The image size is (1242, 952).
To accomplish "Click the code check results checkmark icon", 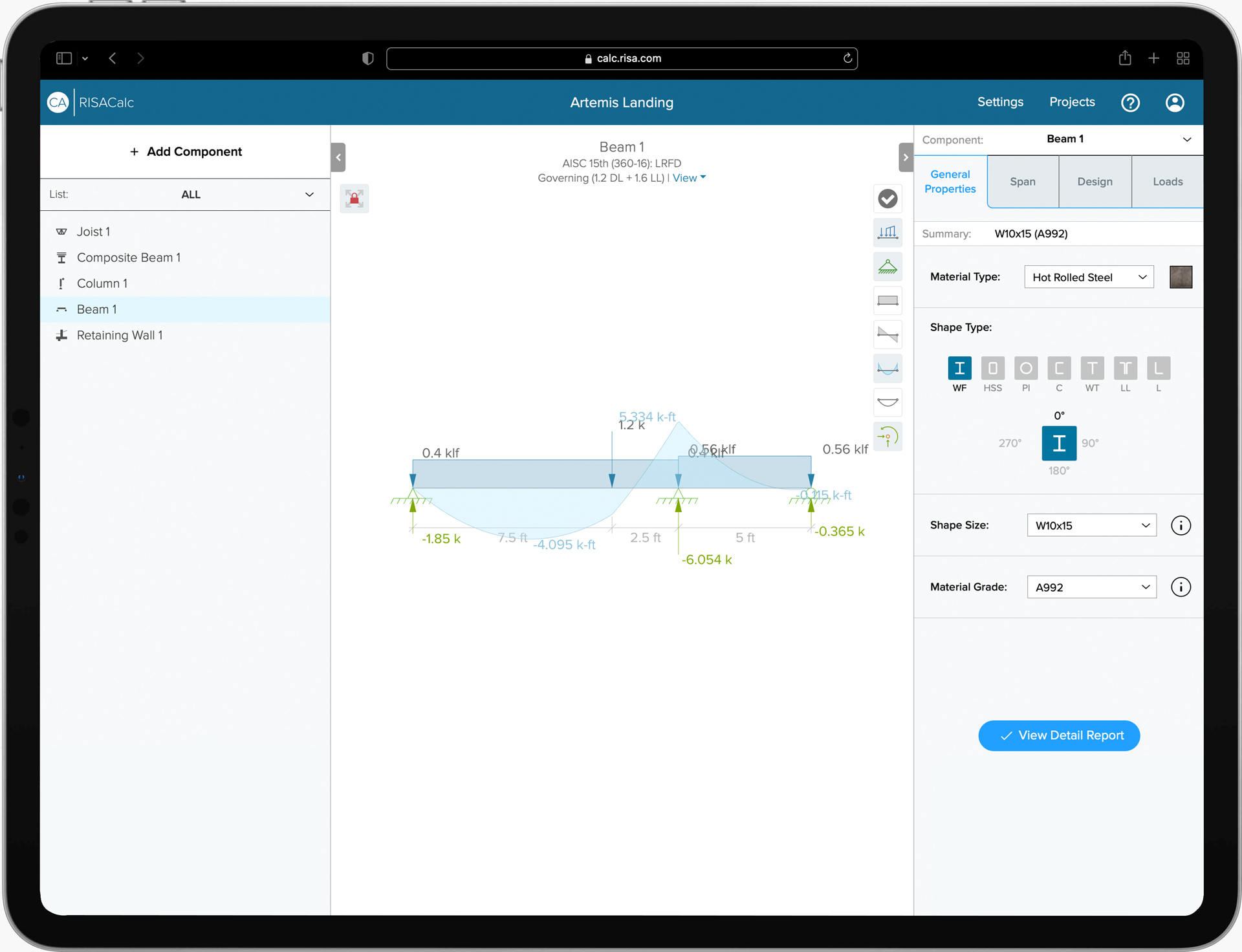I will point(888,199).
